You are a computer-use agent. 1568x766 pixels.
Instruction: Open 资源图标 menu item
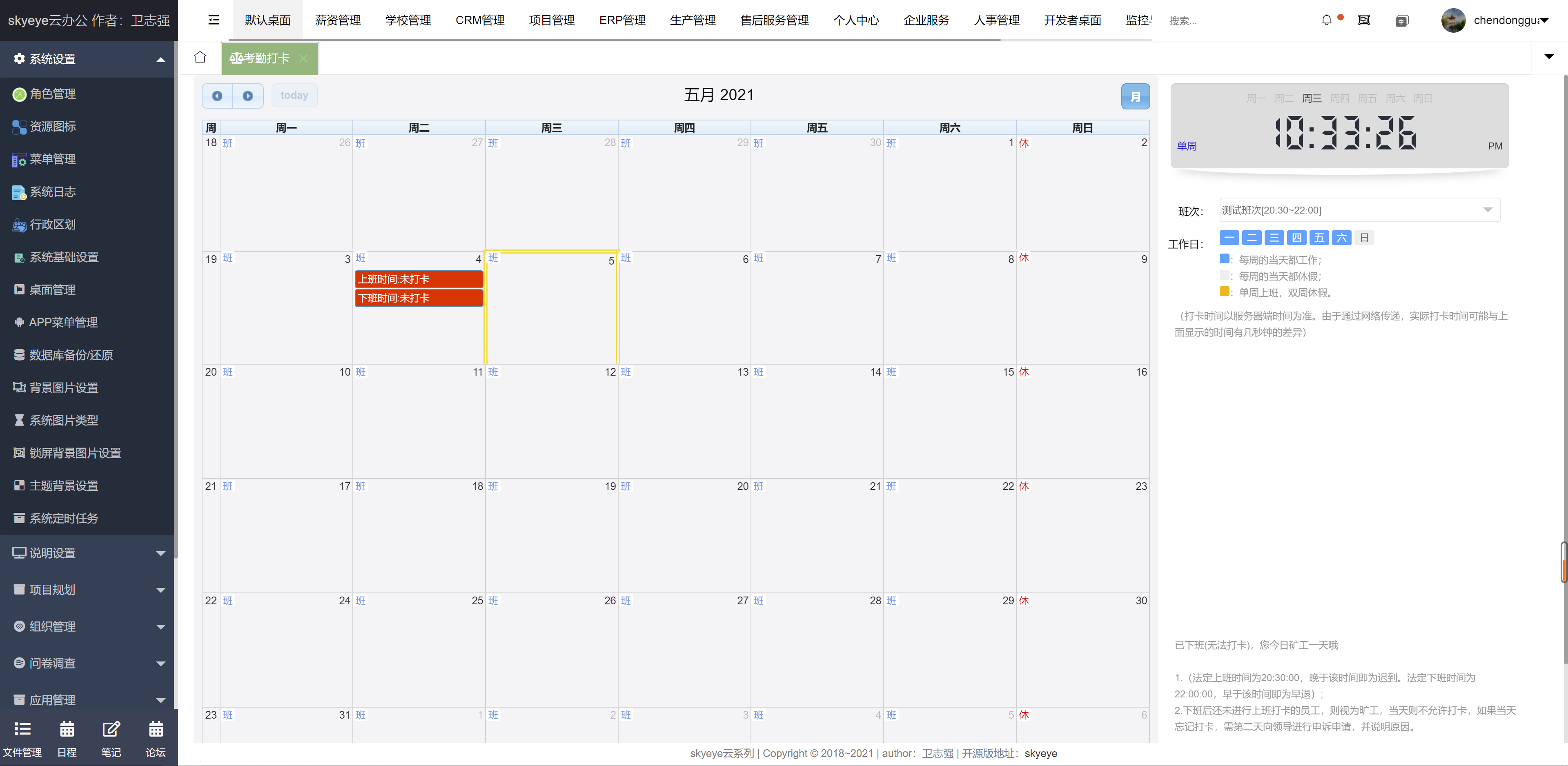[87, 127]
